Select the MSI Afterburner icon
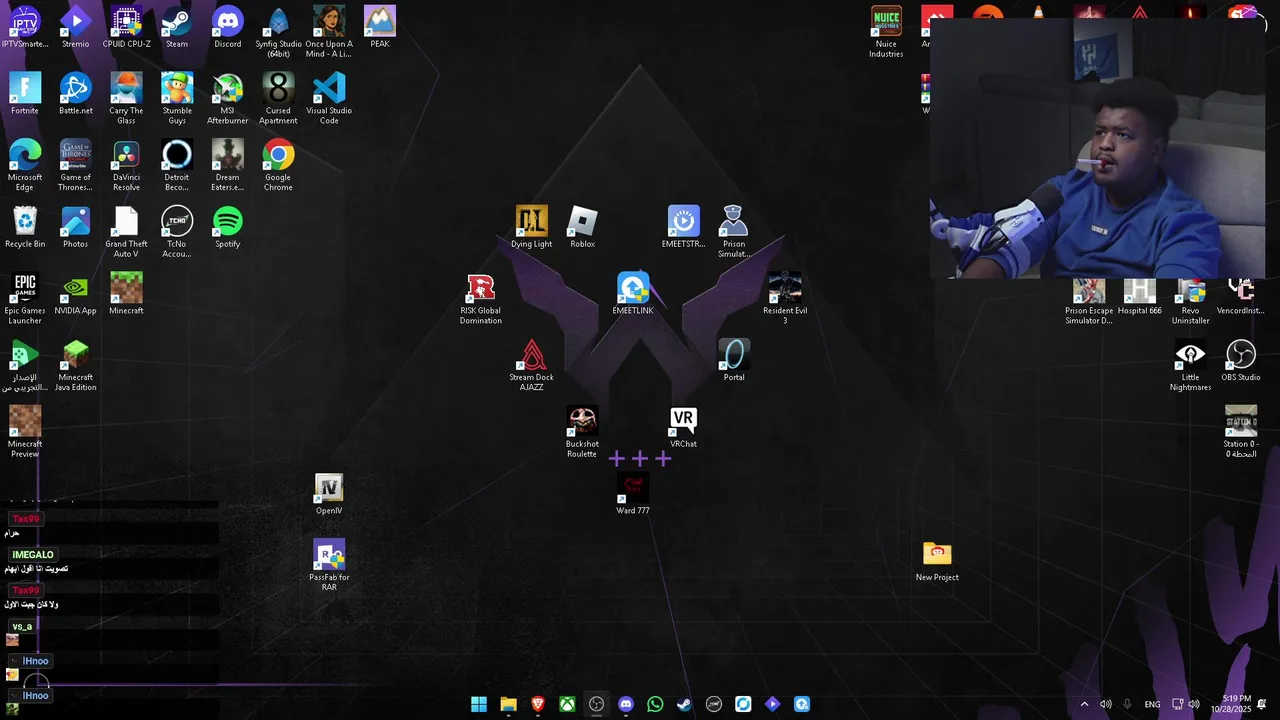Image resolution: width=1280 pixels, height=720 pixels. pos(228,99)
